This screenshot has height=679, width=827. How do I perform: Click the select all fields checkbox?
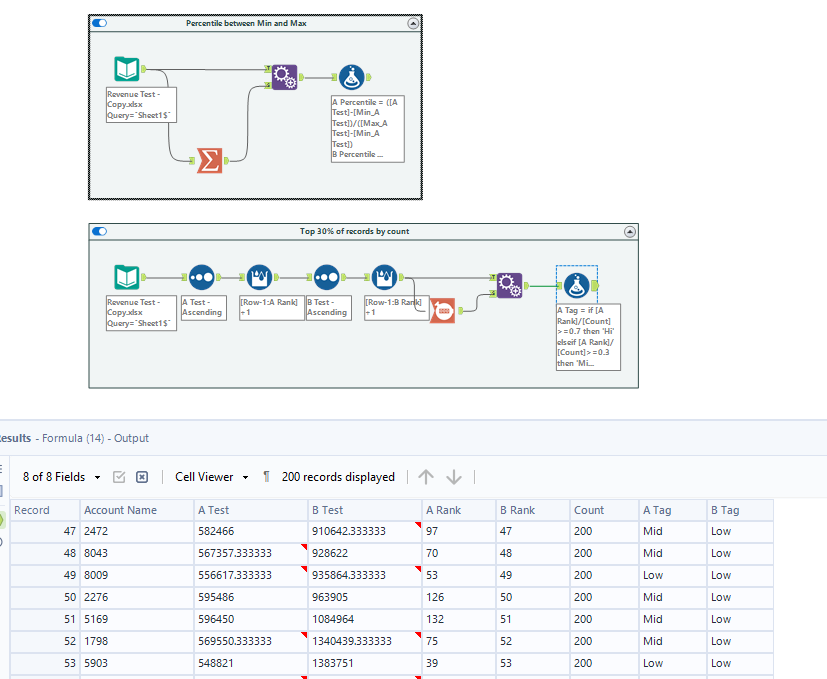point(119,476)
